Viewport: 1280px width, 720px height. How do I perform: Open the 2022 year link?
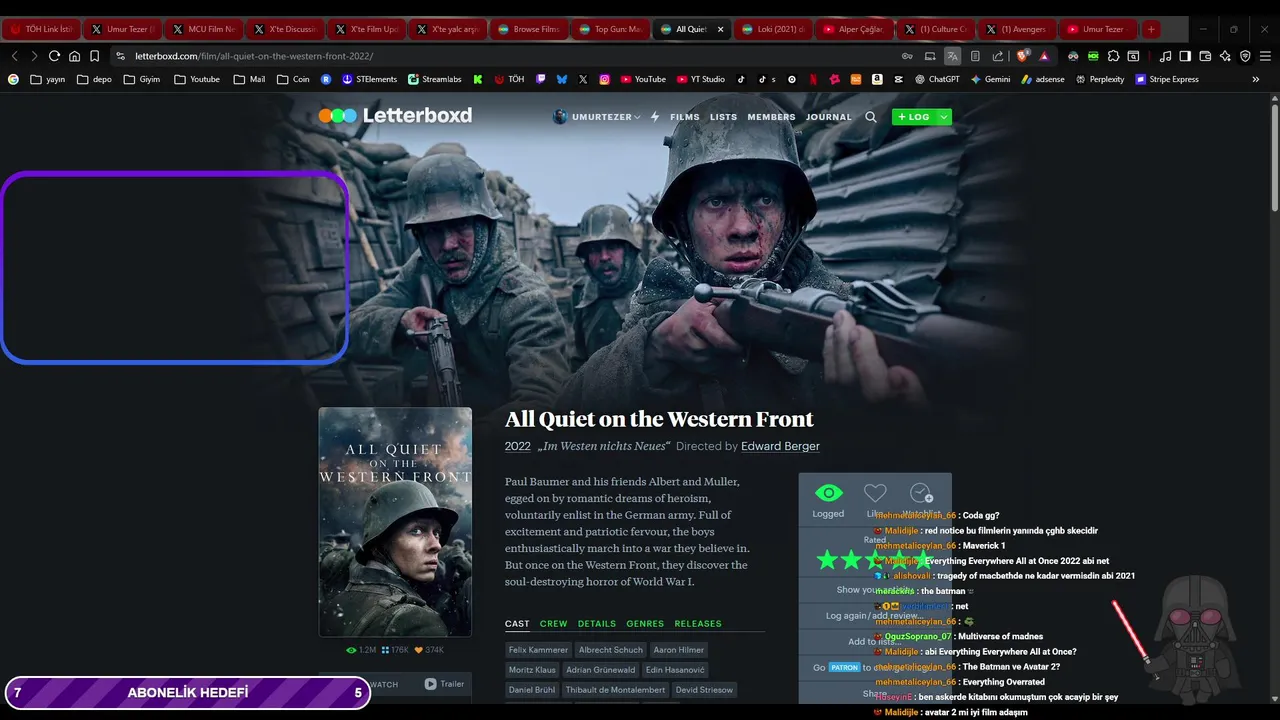(x=518, y=446)
